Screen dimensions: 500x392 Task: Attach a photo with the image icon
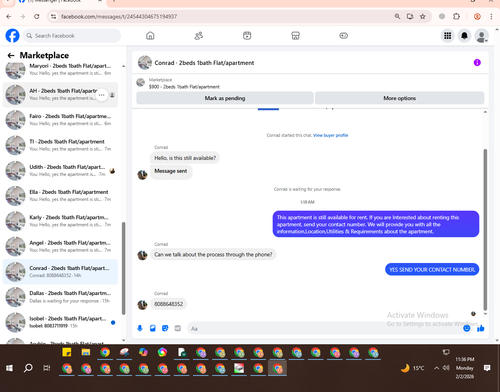pos(153,328)
